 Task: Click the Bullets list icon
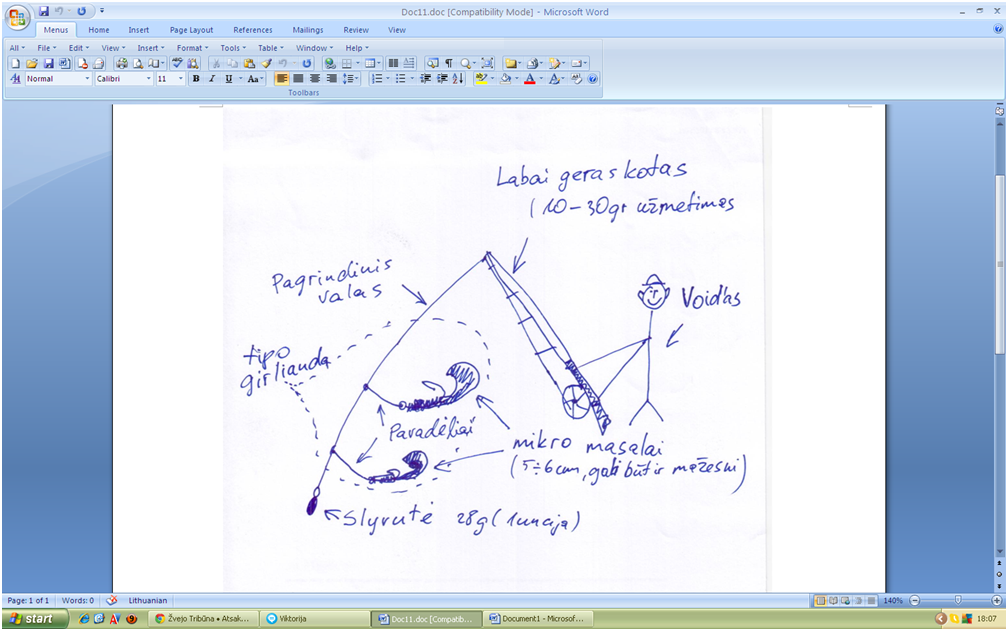[x=400, y=78]
